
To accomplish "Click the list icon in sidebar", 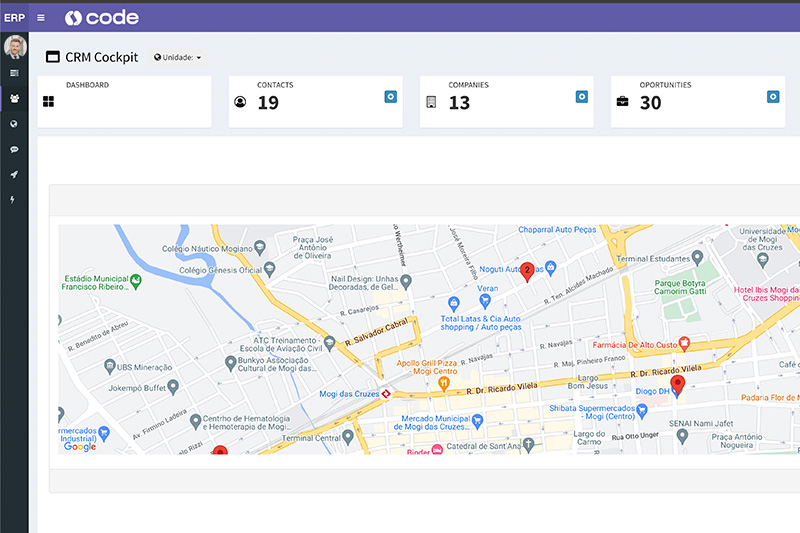I will pyautogui.click(x=14, y=73).
